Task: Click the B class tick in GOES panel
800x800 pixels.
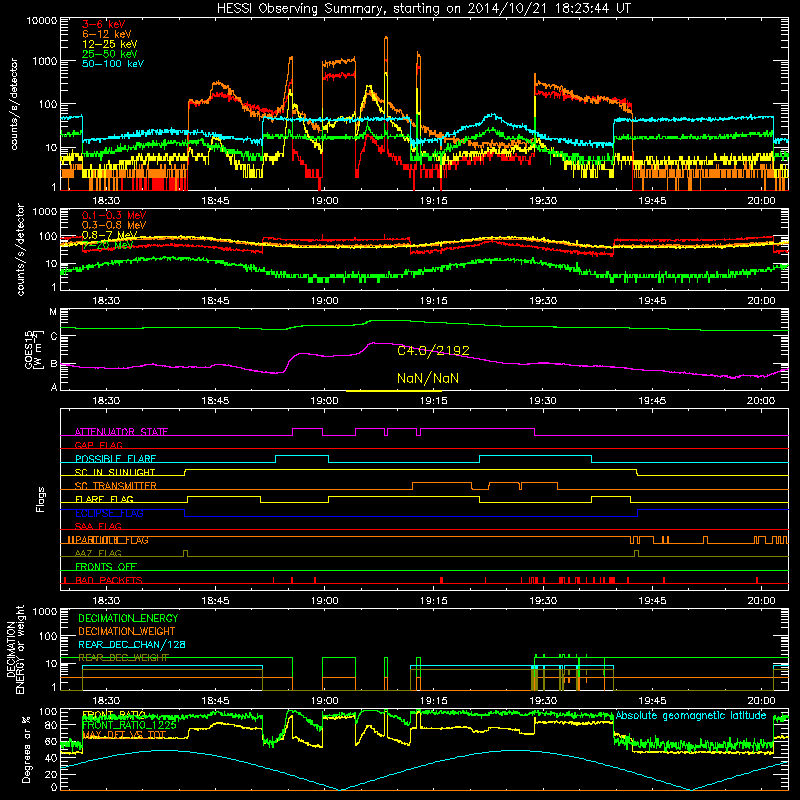Action: (x=53, y=364)
